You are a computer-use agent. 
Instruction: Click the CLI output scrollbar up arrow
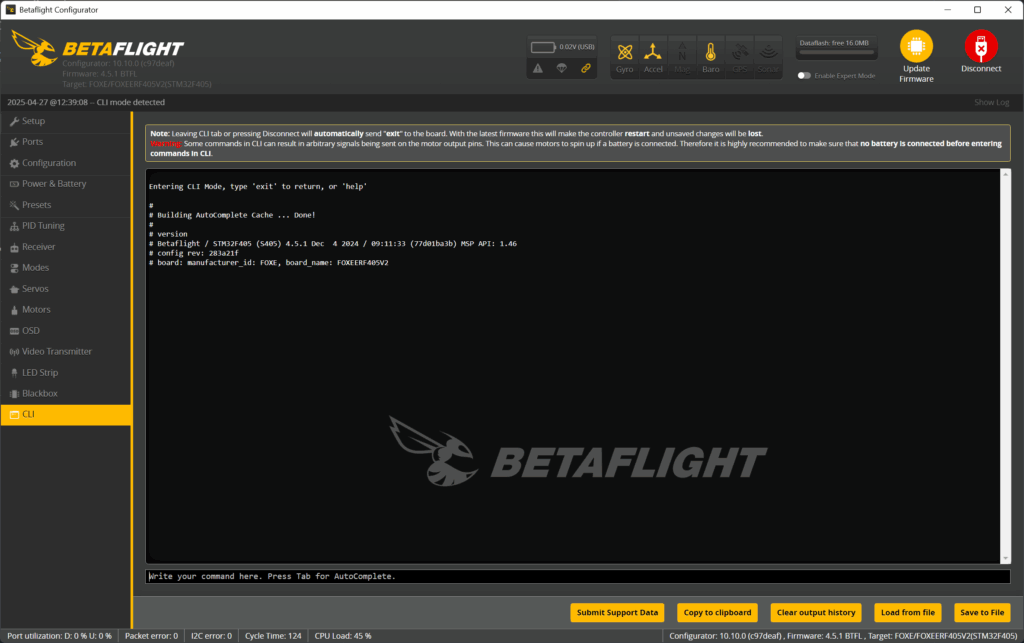pos(1006,174)
